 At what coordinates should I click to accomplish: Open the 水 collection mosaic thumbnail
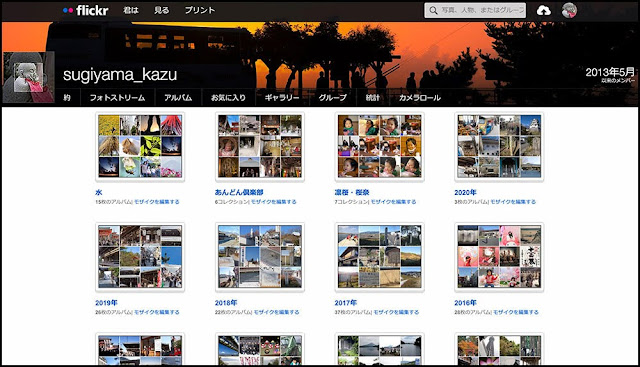(x=140, y=147)
